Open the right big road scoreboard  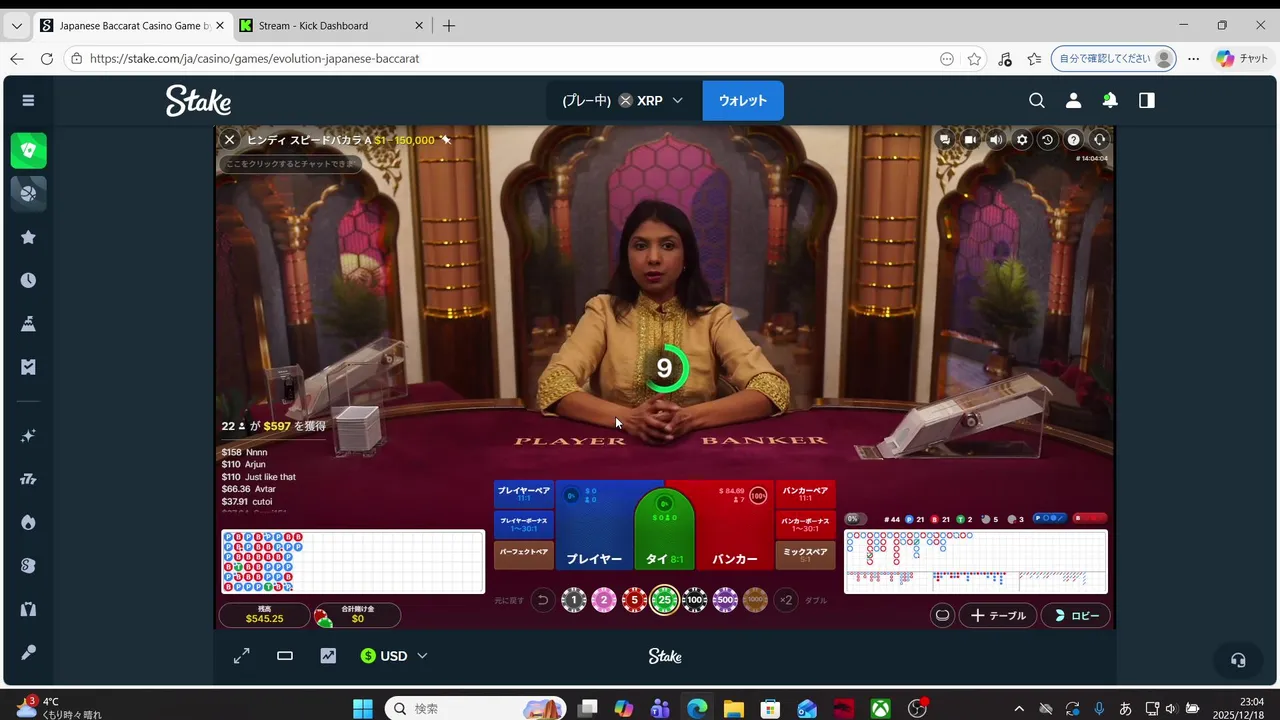(976, 562)
